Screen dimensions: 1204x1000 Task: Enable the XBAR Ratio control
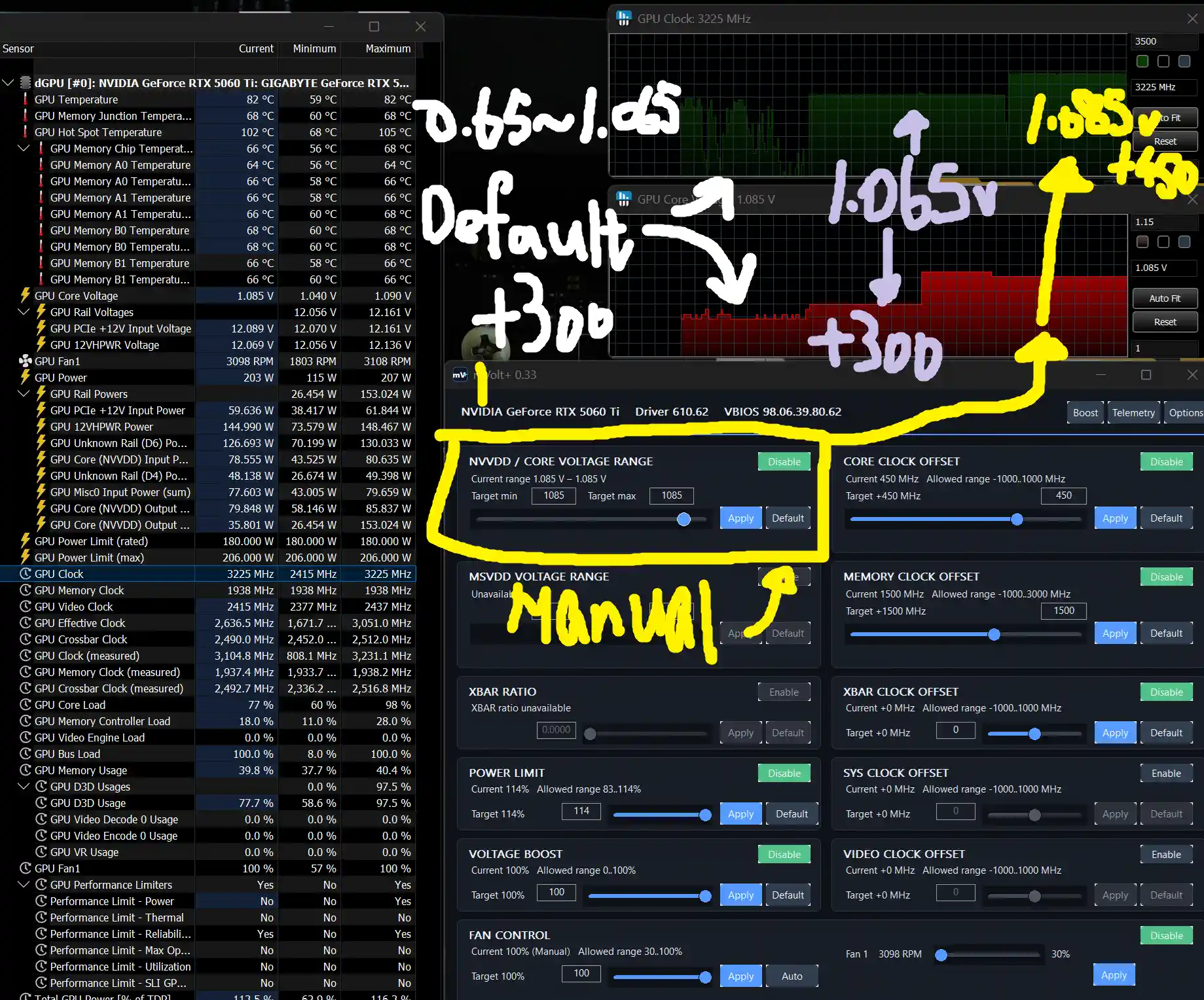(784, 692)
